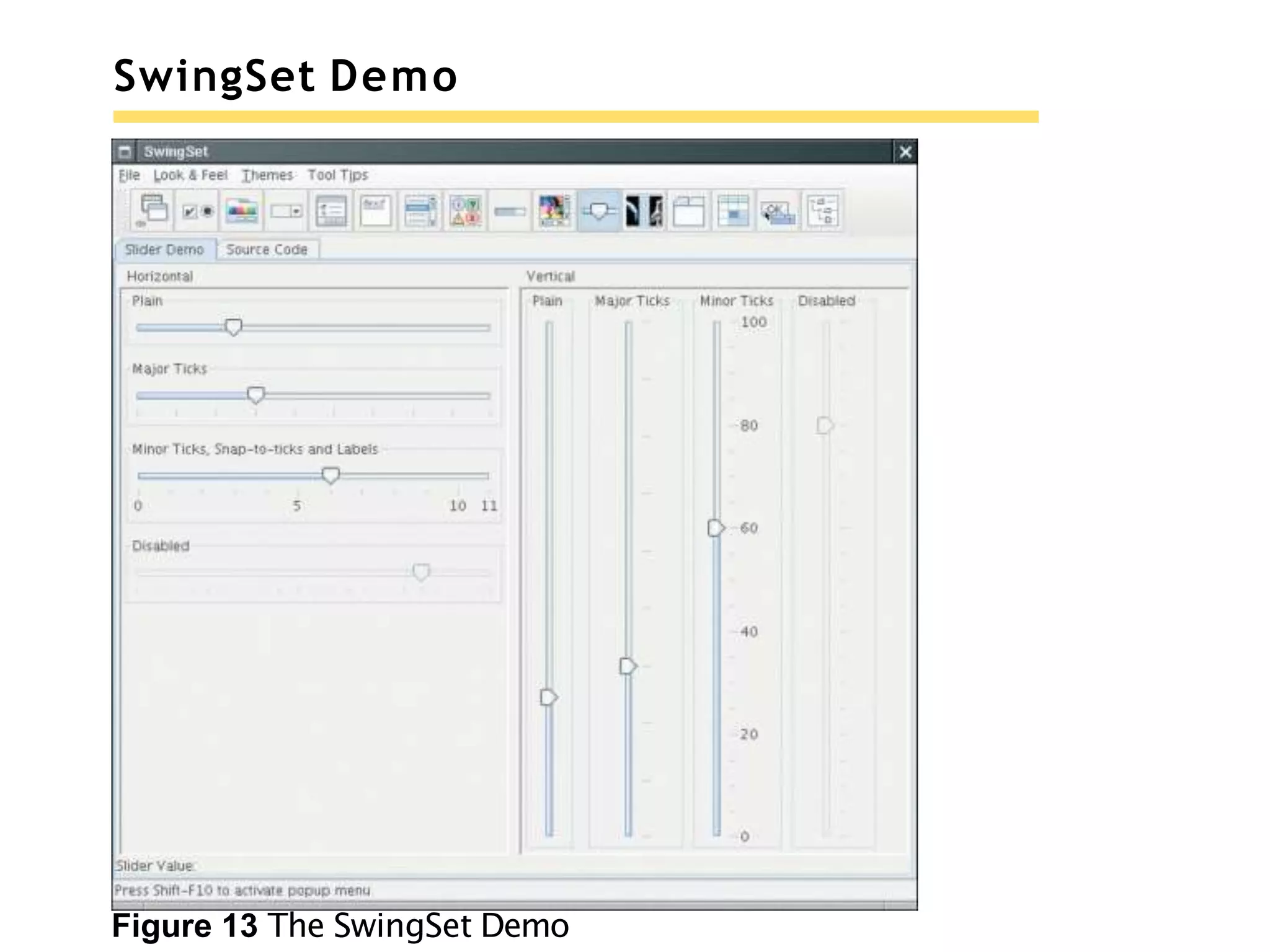Open the Color Chooser demo icon
Viewport: 1270px width, 952px height.
pos(242,211)
